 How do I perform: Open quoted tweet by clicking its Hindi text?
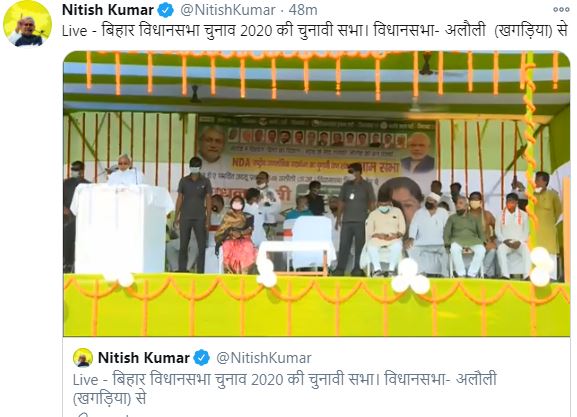285,389
